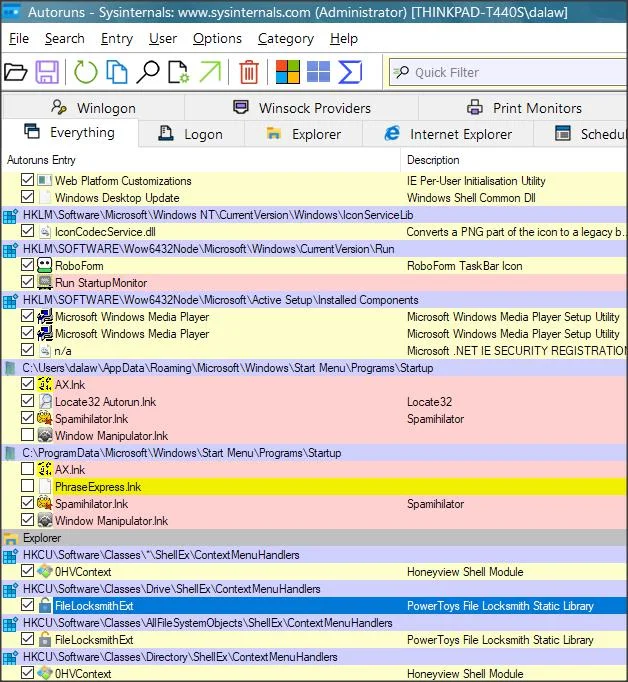Switch to the Internet Explorer tab
Viewport: 628px width, 682px height.
(x=448, y=134)
